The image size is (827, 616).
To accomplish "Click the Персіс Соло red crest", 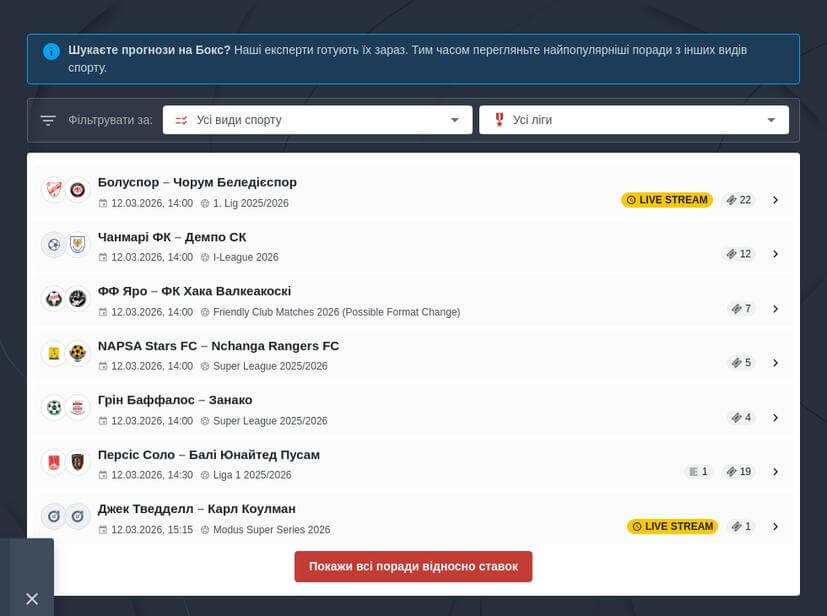I will [x=54, y=462].
